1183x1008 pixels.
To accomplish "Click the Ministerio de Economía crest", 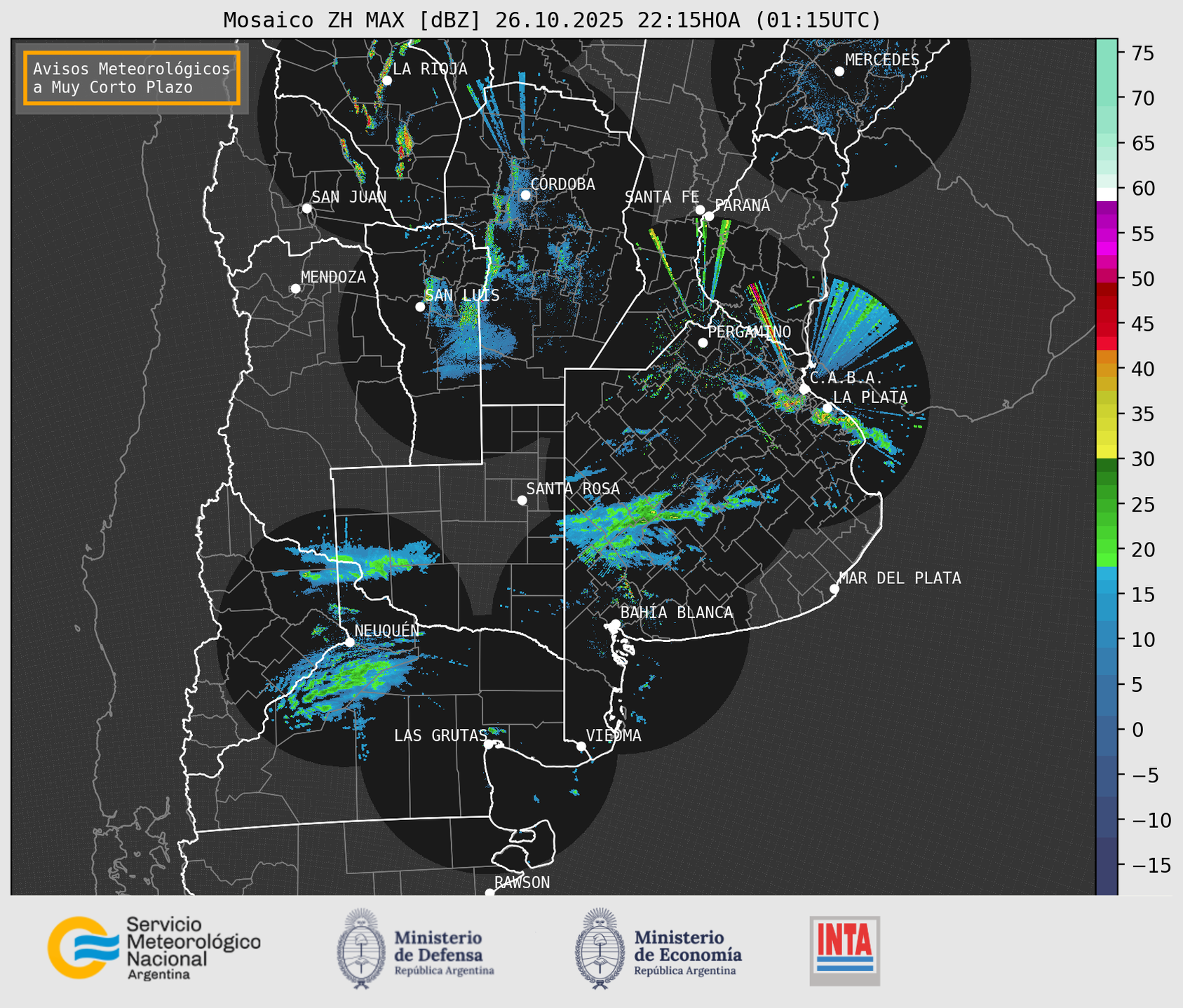I will click(x=599, y=948).
